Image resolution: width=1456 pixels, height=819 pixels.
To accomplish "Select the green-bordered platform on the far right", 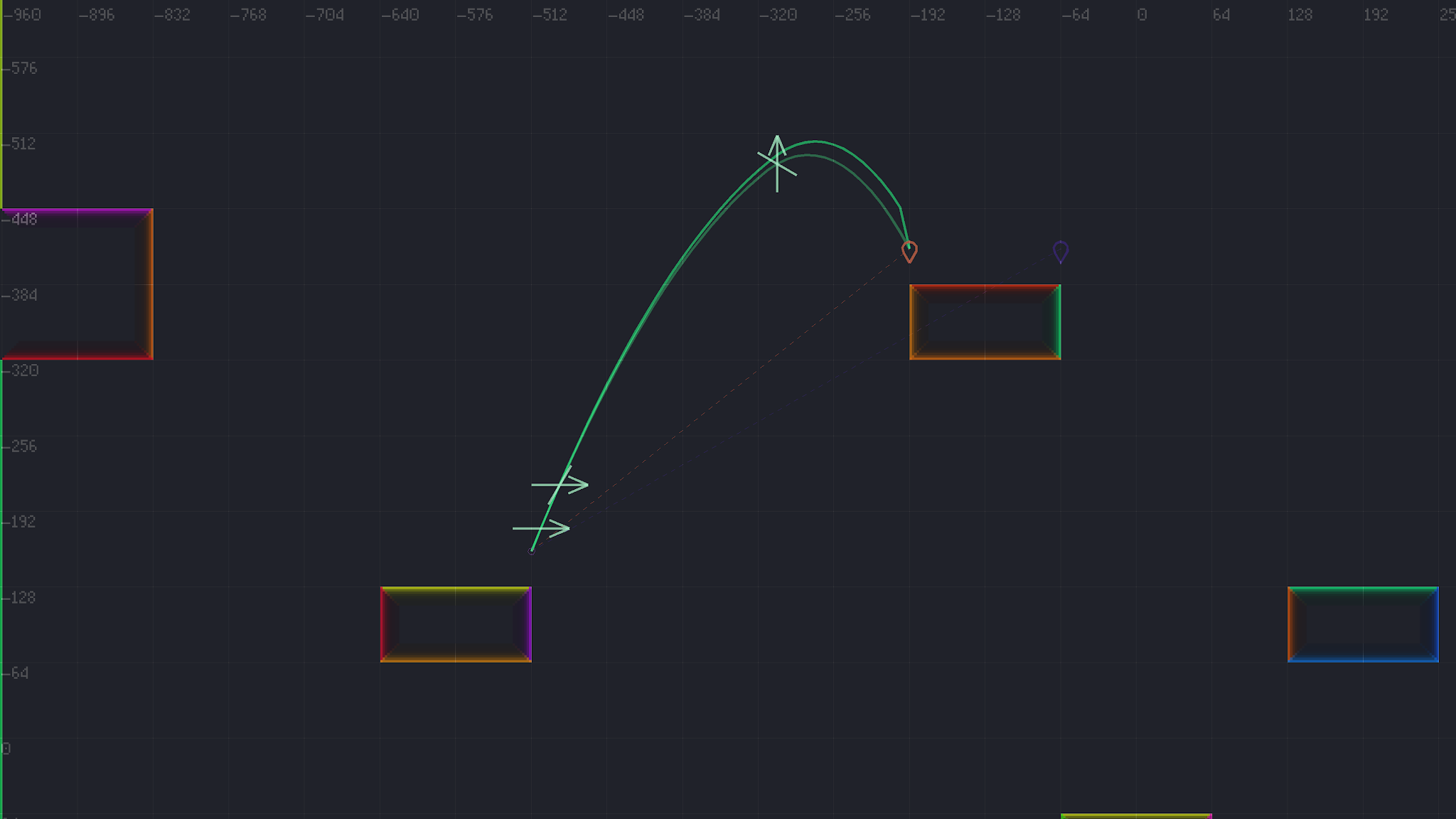I will point(1361,624).
